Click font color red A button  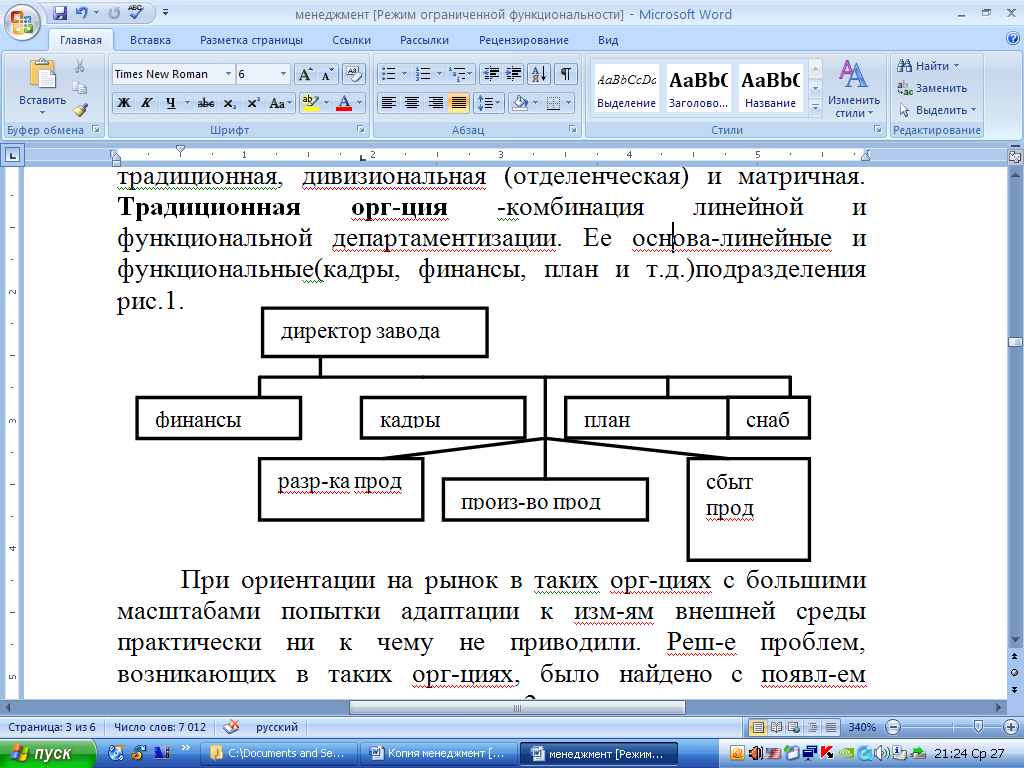(344, 103)
